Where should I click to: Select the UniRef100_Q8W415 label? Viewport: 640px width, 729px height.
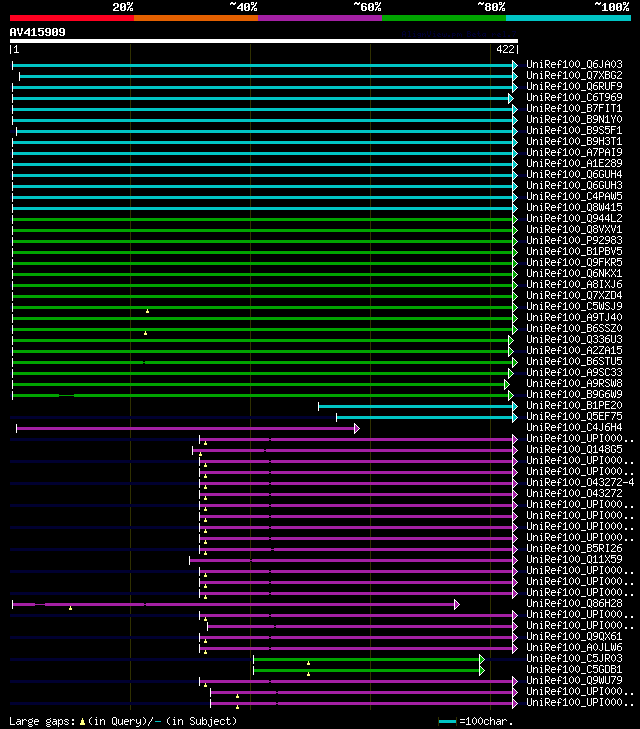[x=574, y=207]
